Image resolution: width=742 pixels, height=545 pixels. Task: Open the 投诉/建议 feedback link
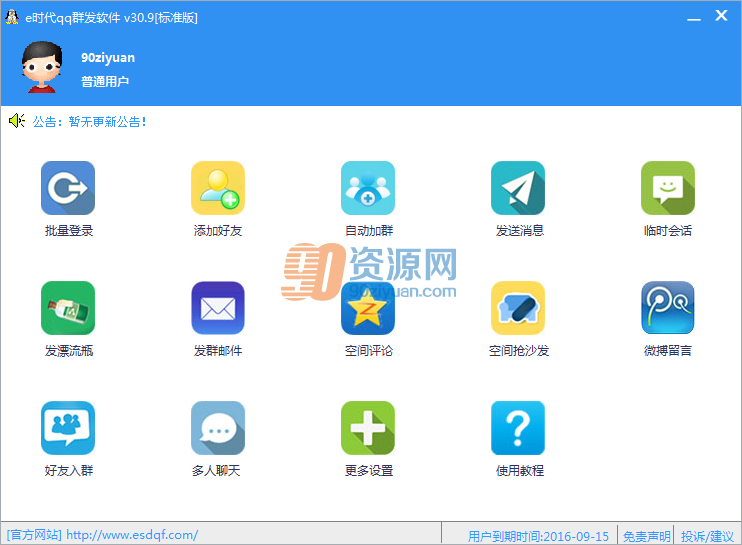coord(707,536)
